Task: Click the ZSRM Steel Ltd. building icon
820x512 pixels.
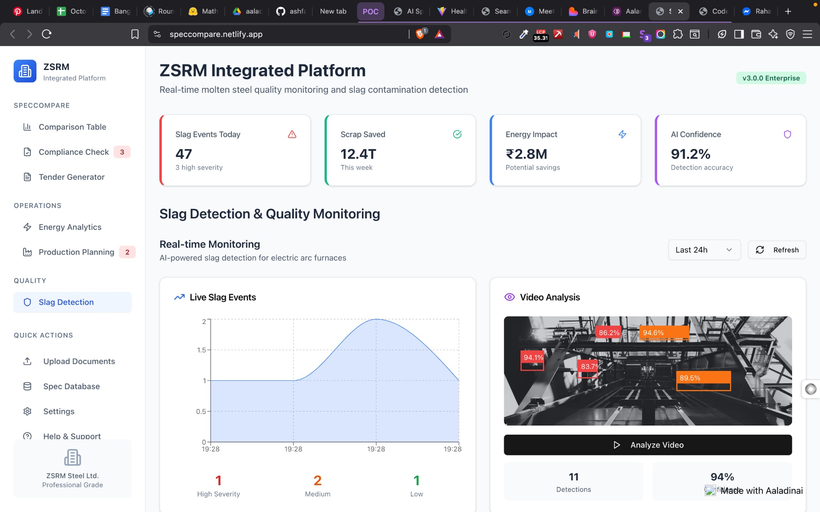Action: [72, 458]
